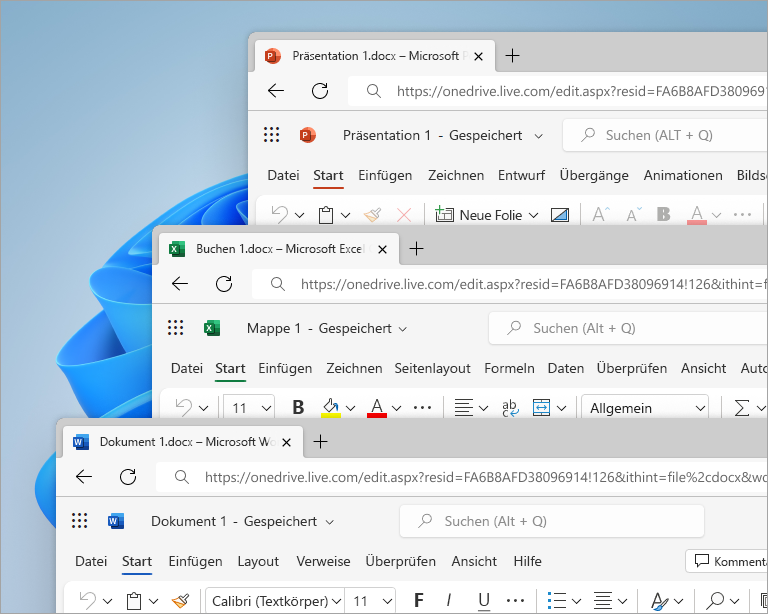Open a new tab in Excel browser window

tap(416, 248)
